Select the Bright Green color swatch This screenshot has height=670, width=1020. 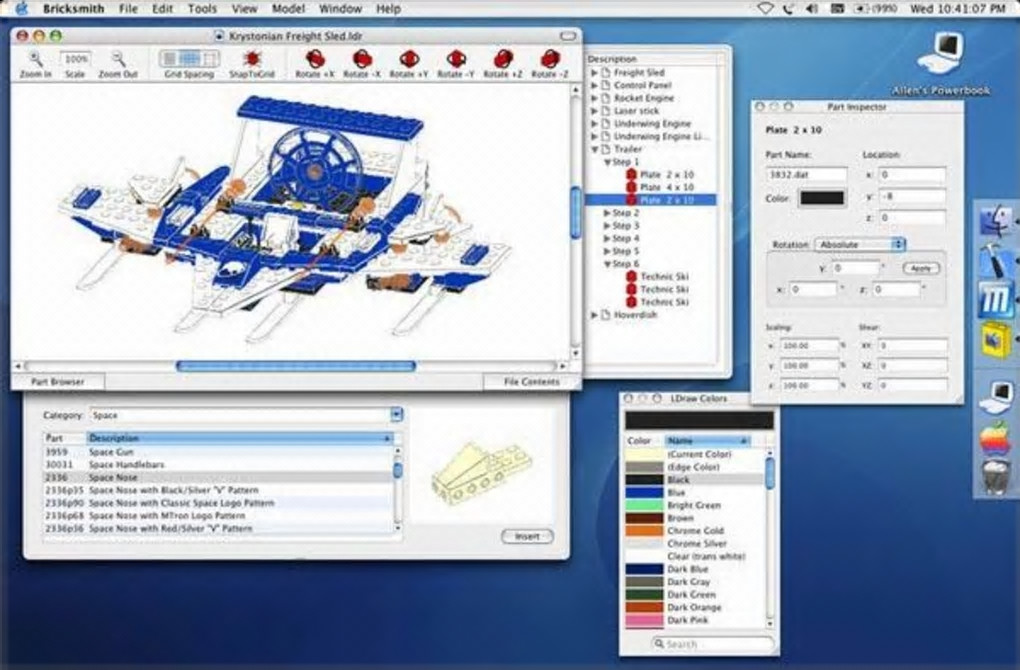click(644, 505)
